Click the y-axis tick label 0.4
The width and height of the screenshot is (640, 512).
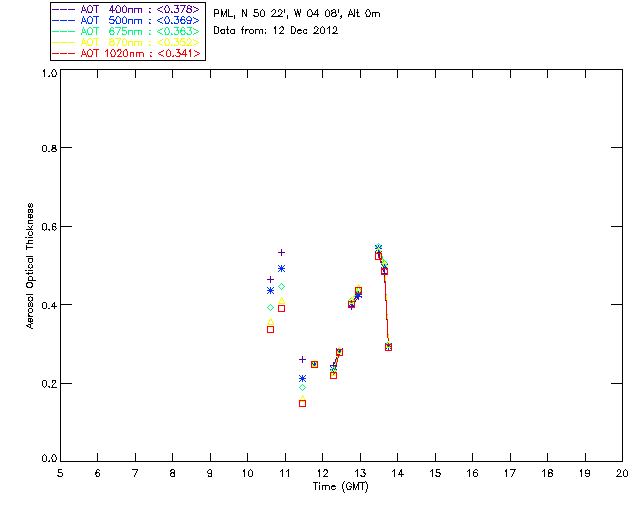click(x=49, y=305)
